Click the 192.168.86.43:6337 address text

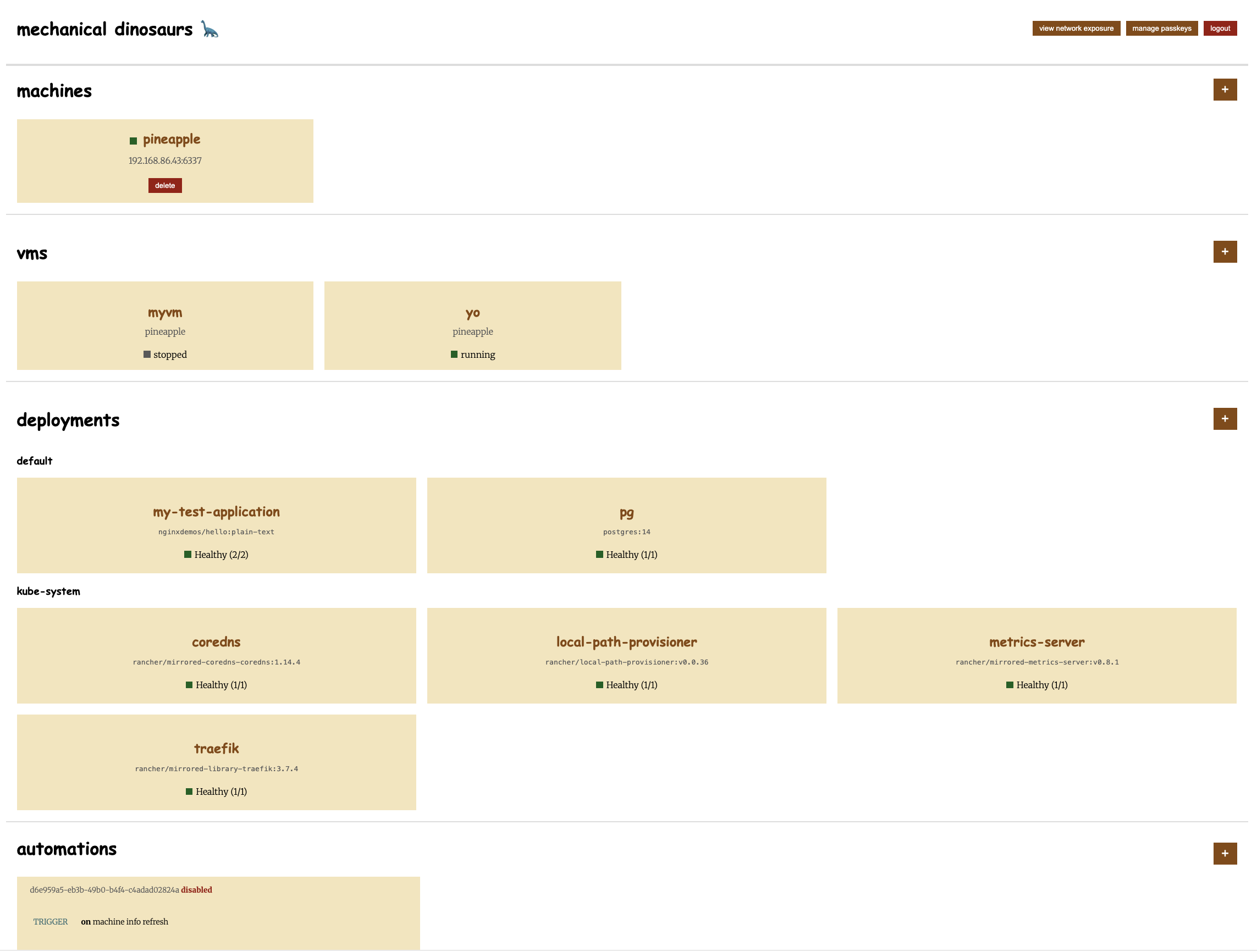165,160
